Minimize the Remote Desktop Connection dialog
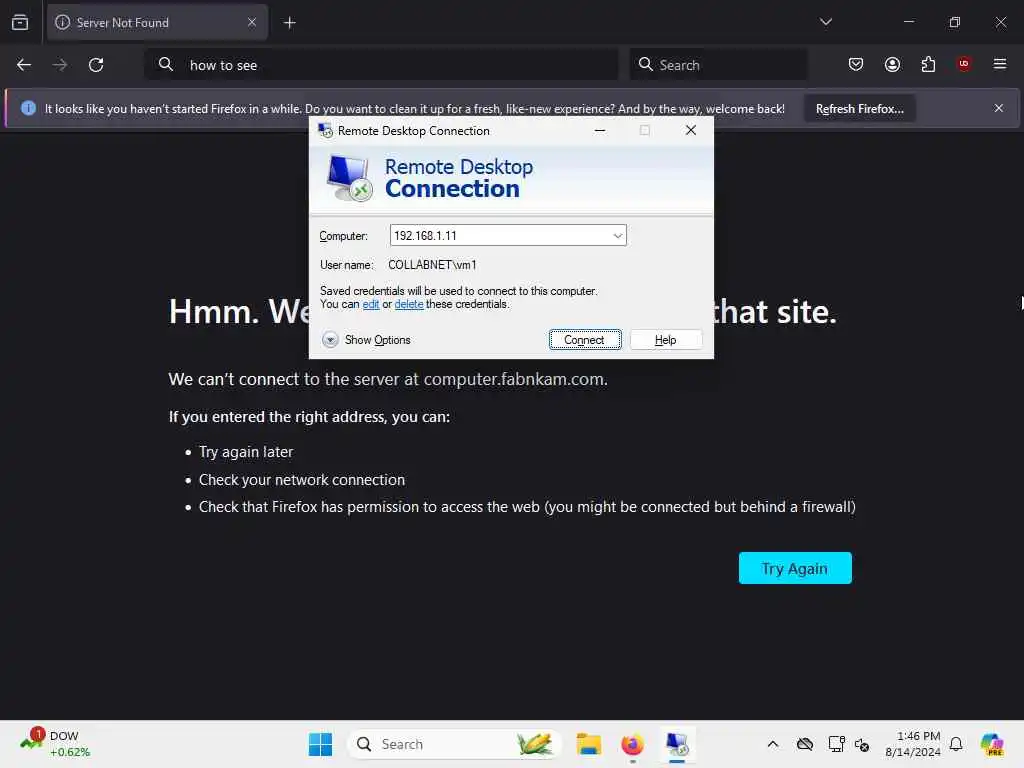 [600, 131]
